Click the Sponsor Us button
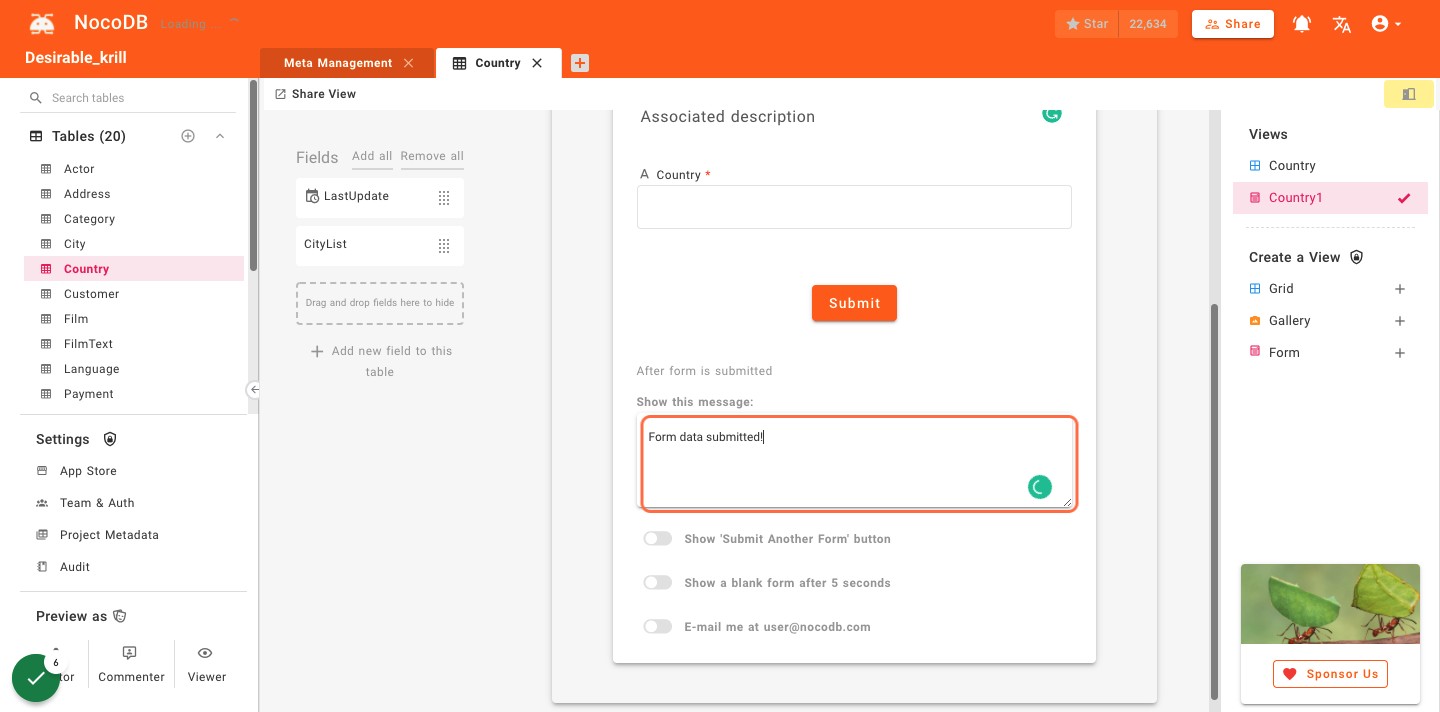This screenshot has width=1440, height=712. [x=1330, y=674]
